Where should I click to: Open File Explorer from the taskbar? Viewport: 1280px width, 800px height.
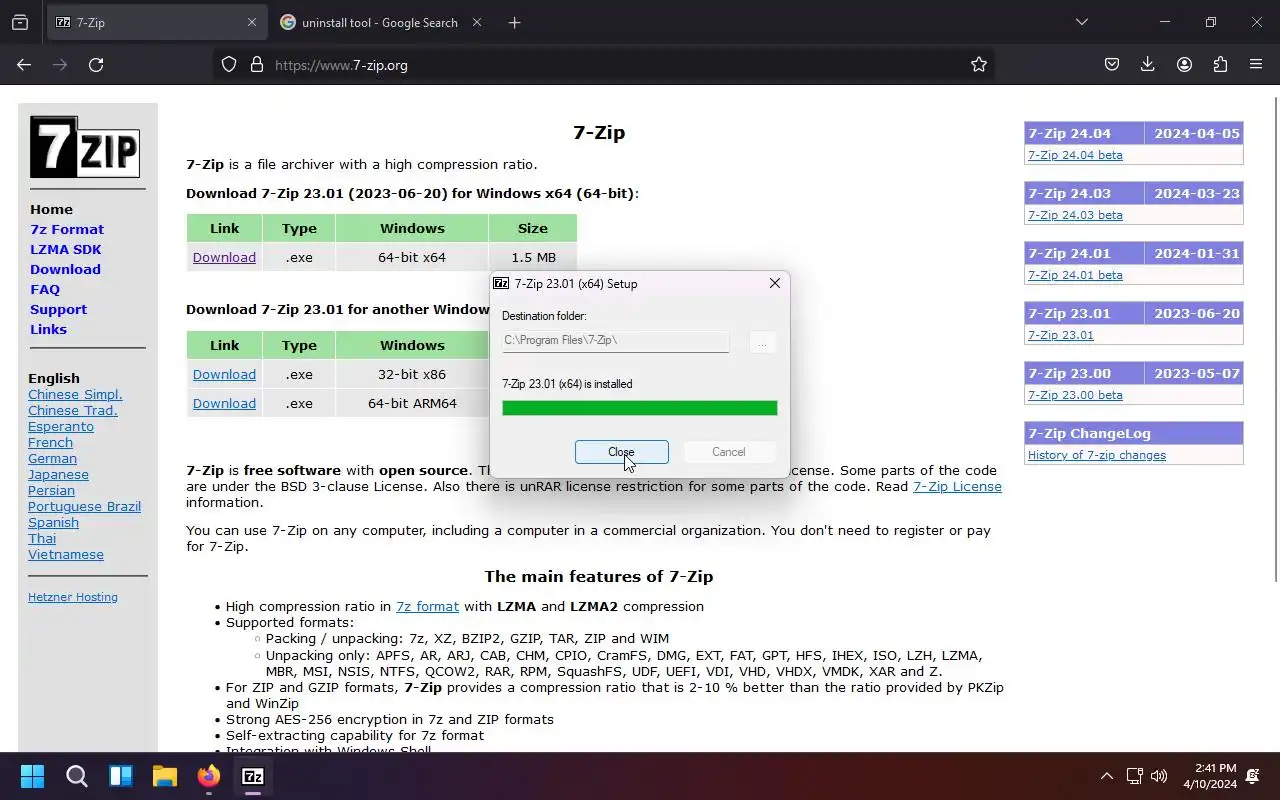(165, 776)
